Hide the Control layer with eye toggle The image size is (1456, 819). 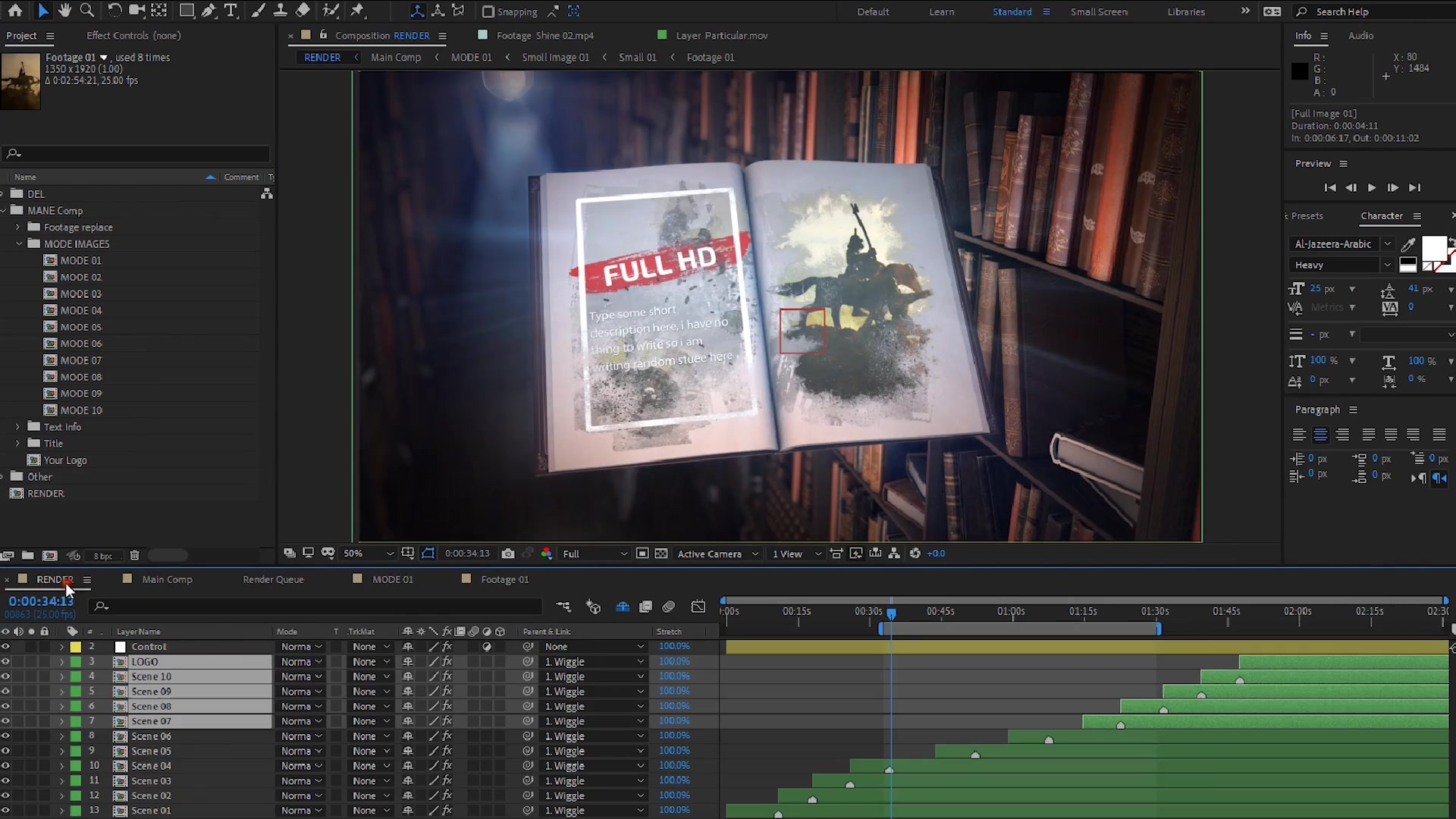click(5, 647)
